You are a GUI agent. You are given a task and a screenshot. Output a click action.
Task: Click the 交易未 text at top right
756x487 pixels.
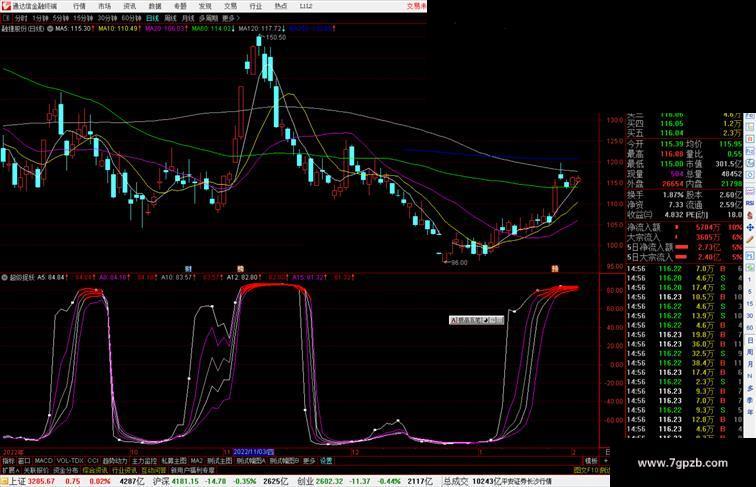click(416, 6)
